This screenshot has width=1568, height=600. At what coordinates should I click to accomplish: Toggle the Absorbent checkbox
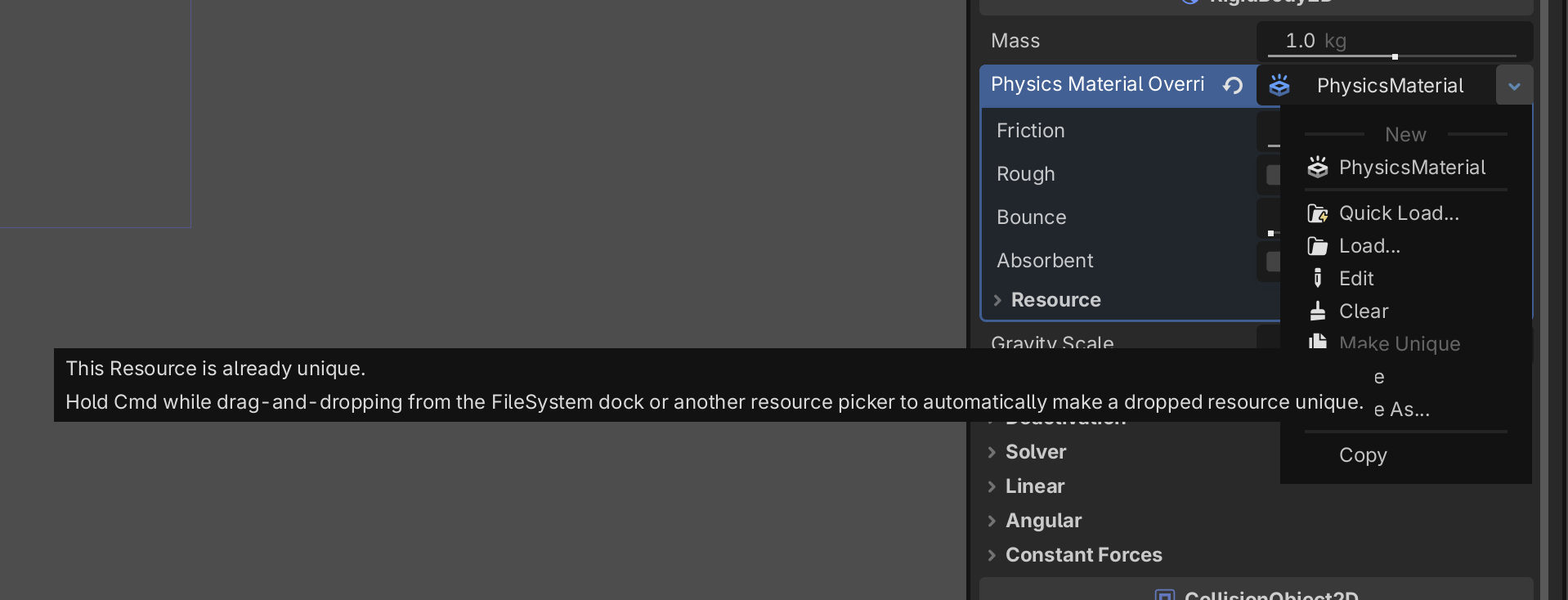point(1273,261)
